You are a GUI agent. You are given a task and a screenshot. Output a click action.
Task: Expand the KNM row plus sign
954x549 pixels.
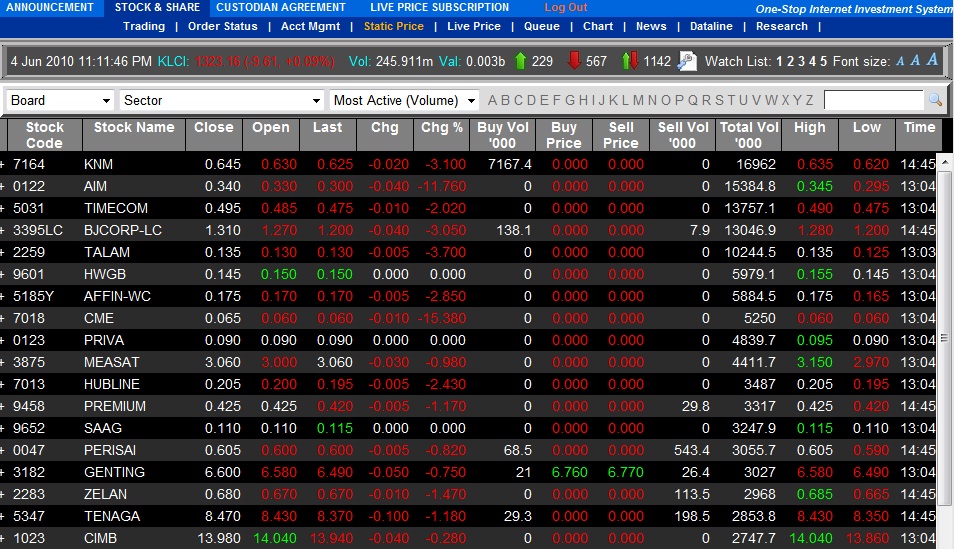2,164
